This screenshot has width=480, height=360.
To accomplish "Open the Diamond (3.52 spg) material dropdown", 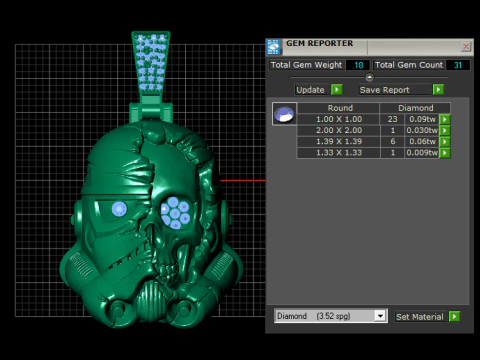I will click(380, 316).
